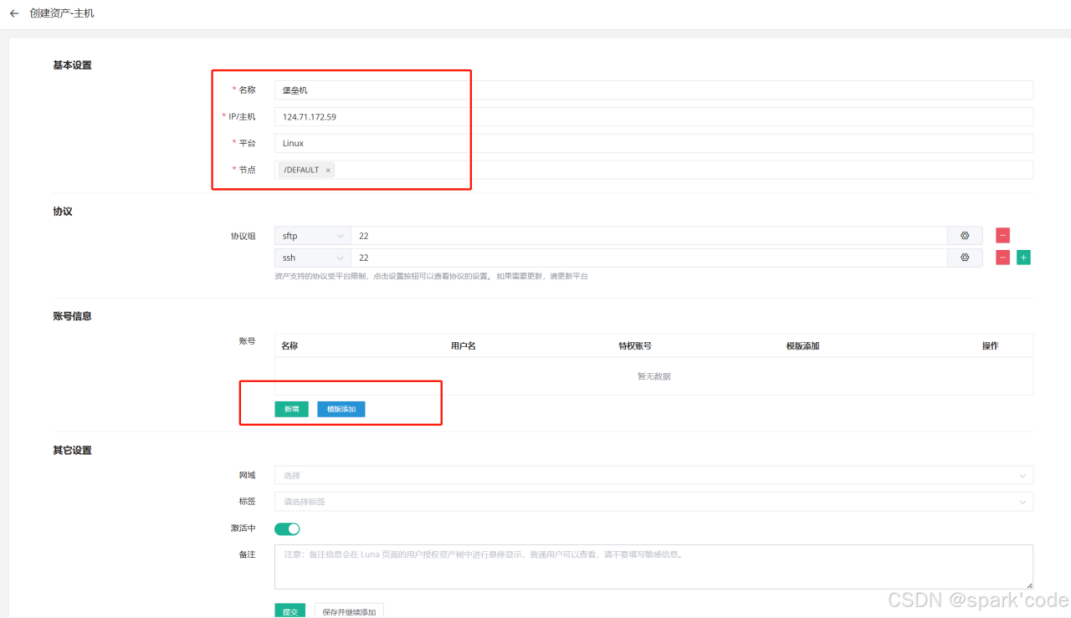Click the 账号信息 section heading
Viewport: 1071px width, 618px height.
pos(72,316)
